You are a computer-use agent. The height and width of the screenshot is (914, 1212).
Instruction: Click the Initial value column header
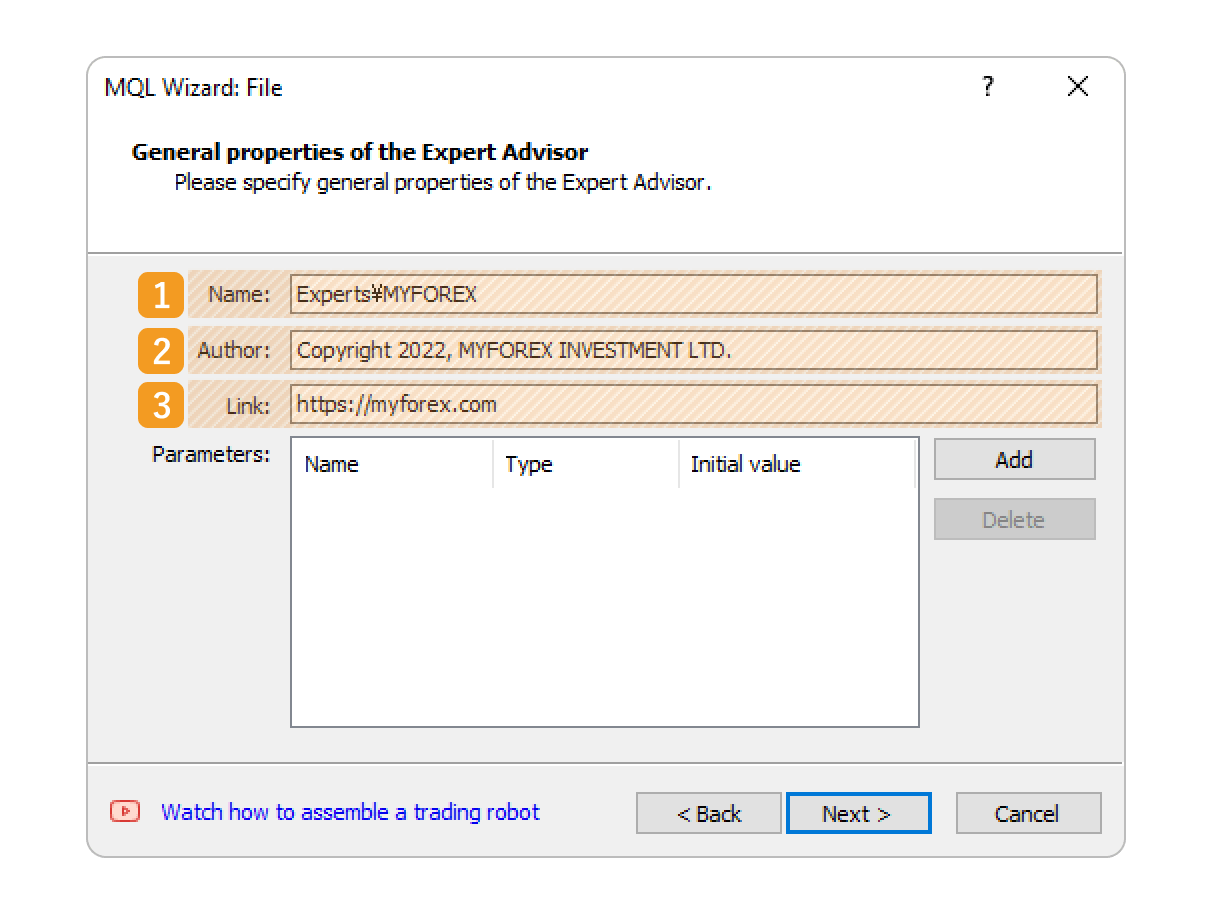745,464
